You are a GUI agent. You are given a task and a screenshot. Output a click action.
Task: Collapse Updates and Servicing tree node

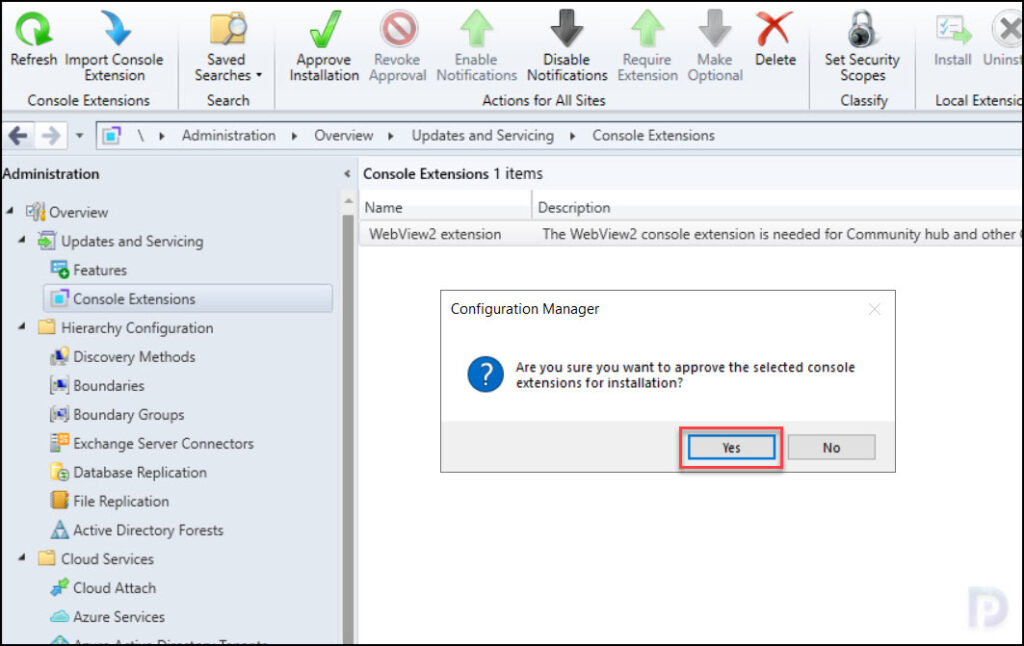[x=22, y=240]
